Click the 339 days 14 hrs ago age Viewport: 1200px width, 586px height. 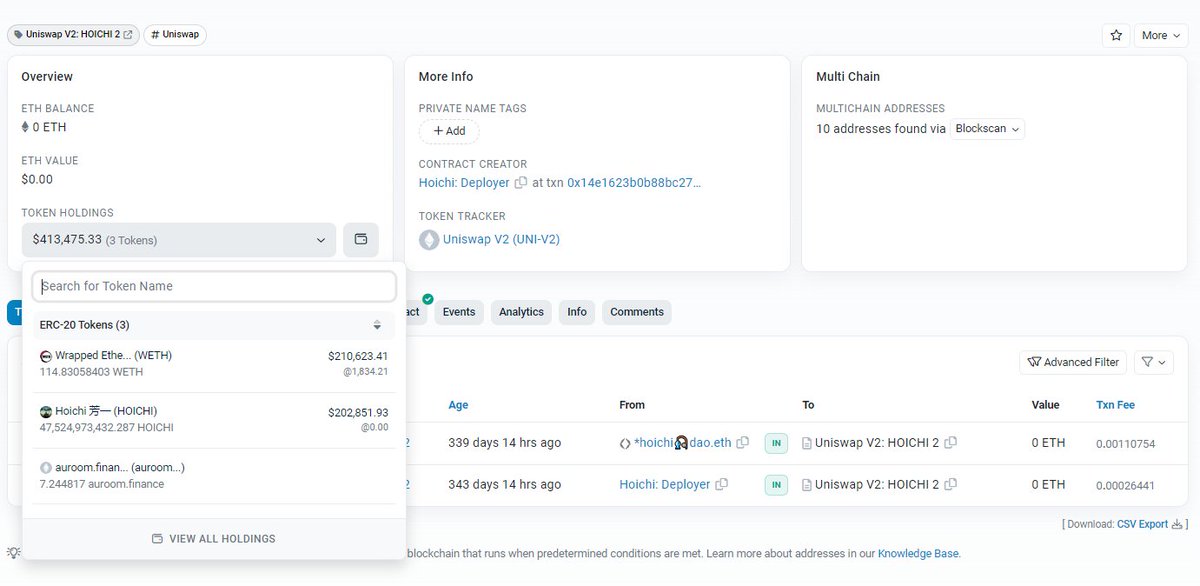tap(504, 443)
